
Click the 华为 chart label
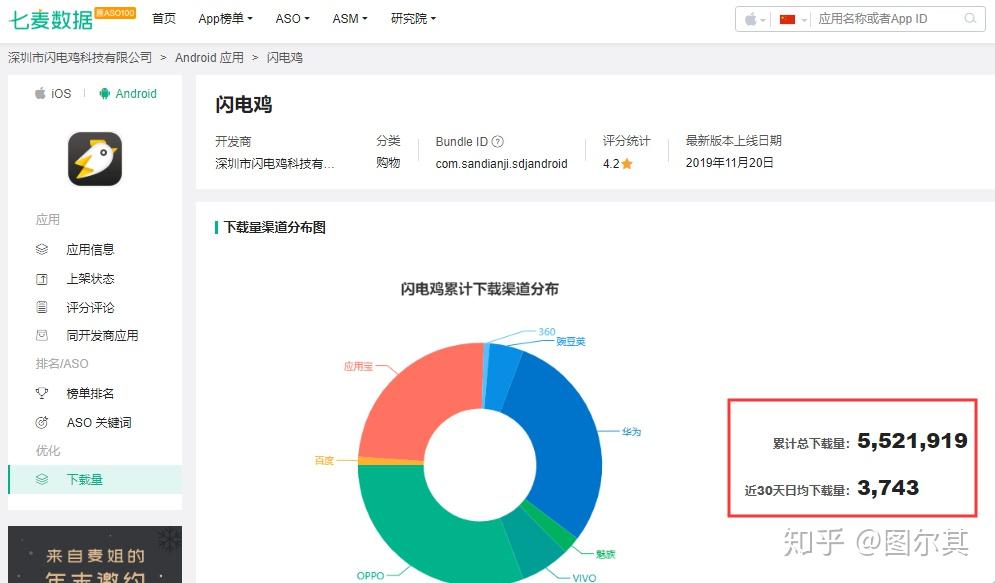(x=631, y=431)
